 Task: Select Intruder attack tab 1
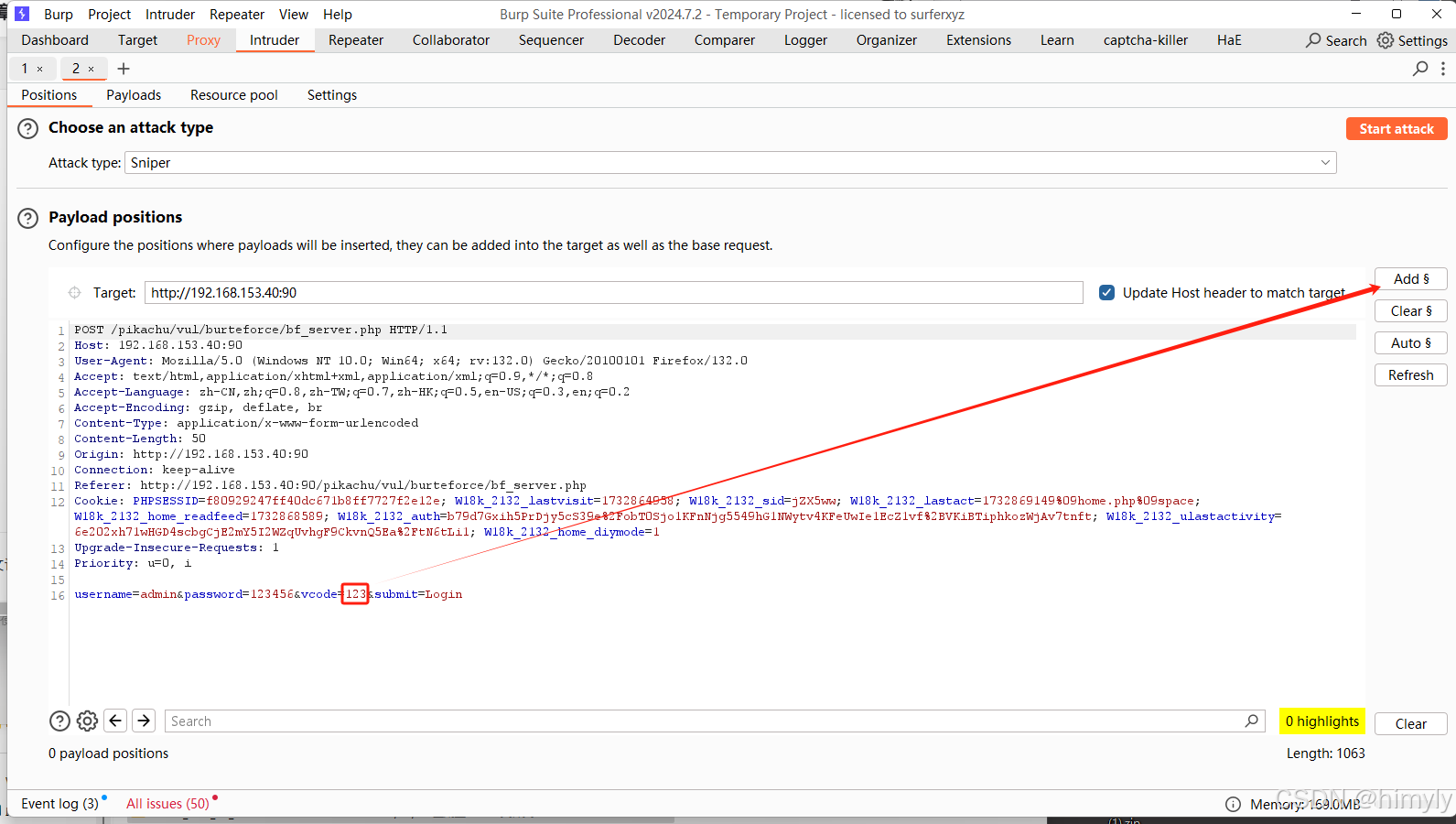click(25, 69)
